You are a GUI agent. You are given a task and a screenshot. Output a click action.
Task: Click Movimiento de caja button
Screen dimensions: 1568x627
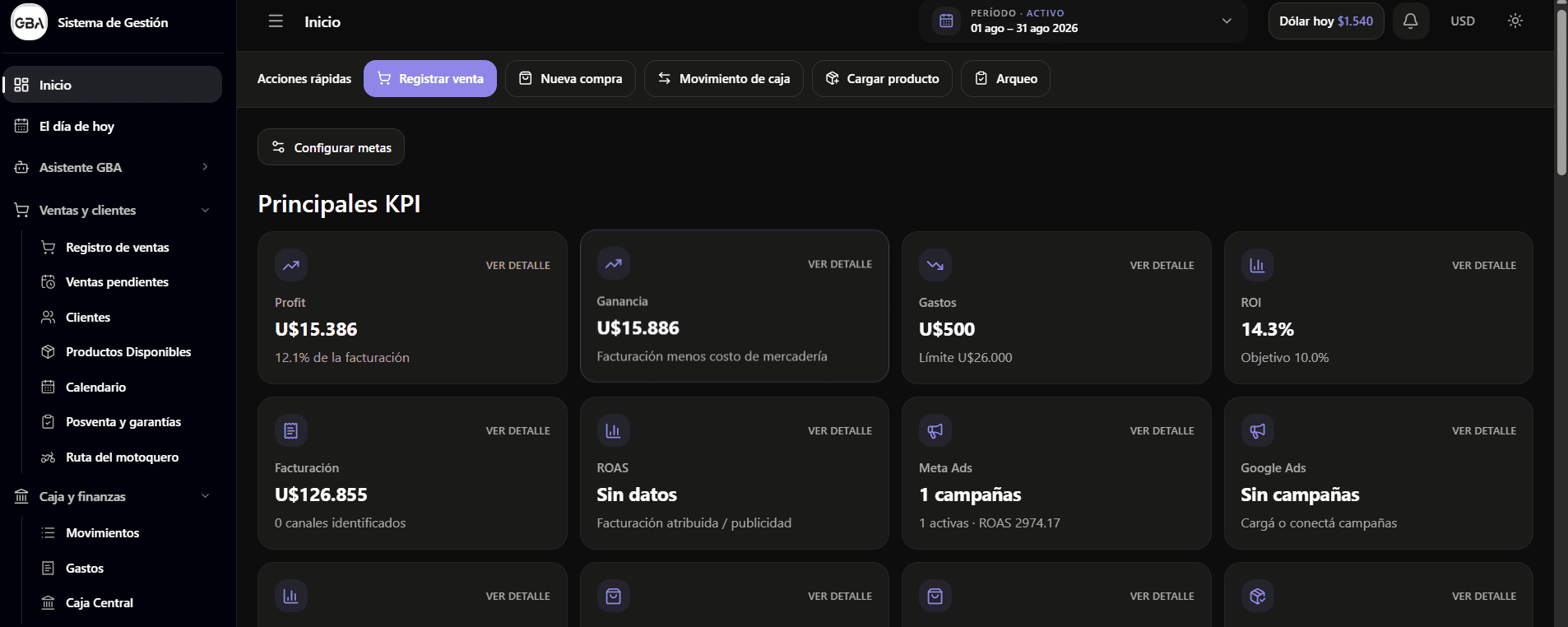724,79
